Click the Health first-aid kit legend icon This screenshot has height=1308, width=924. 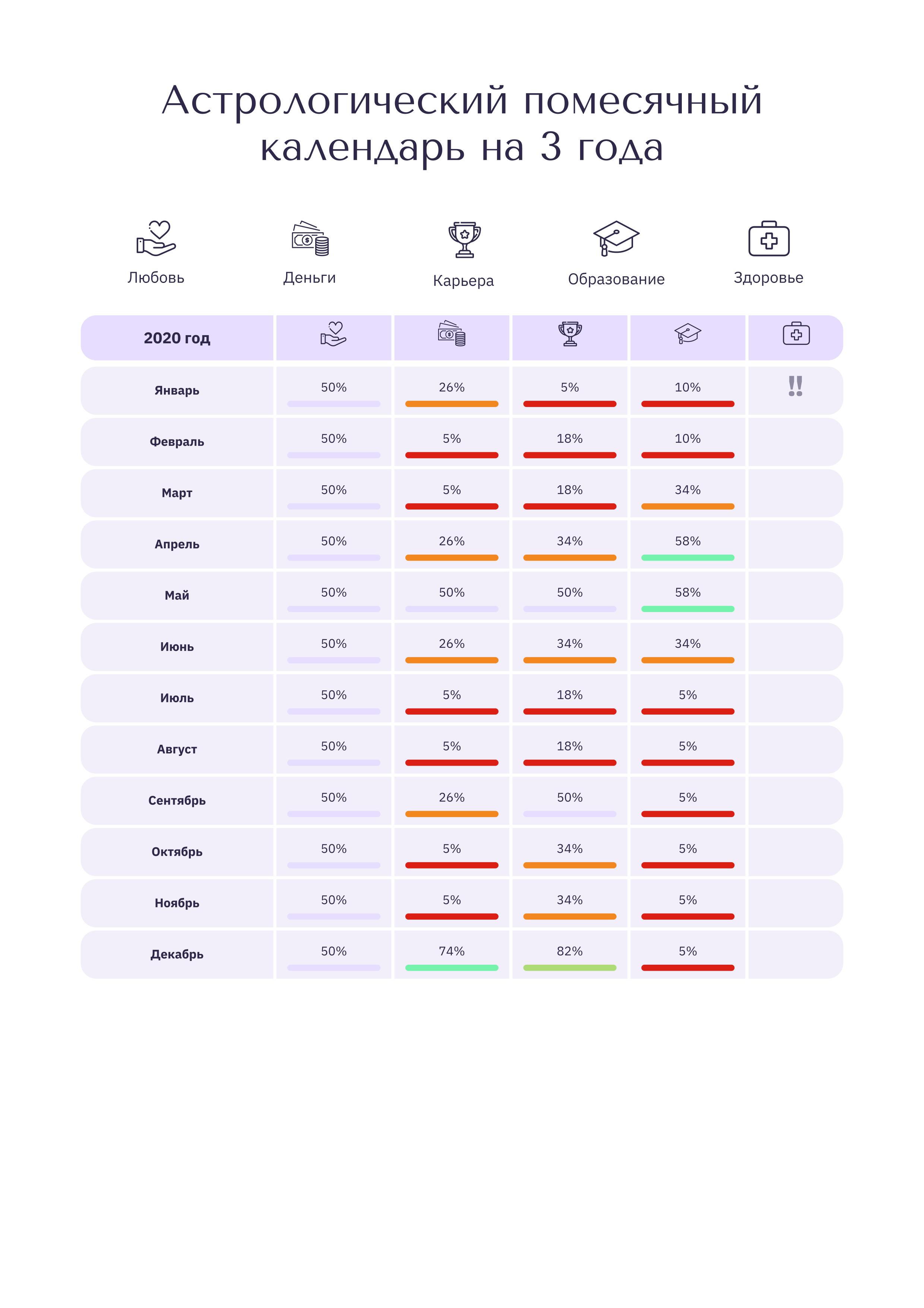pos(769,239)
